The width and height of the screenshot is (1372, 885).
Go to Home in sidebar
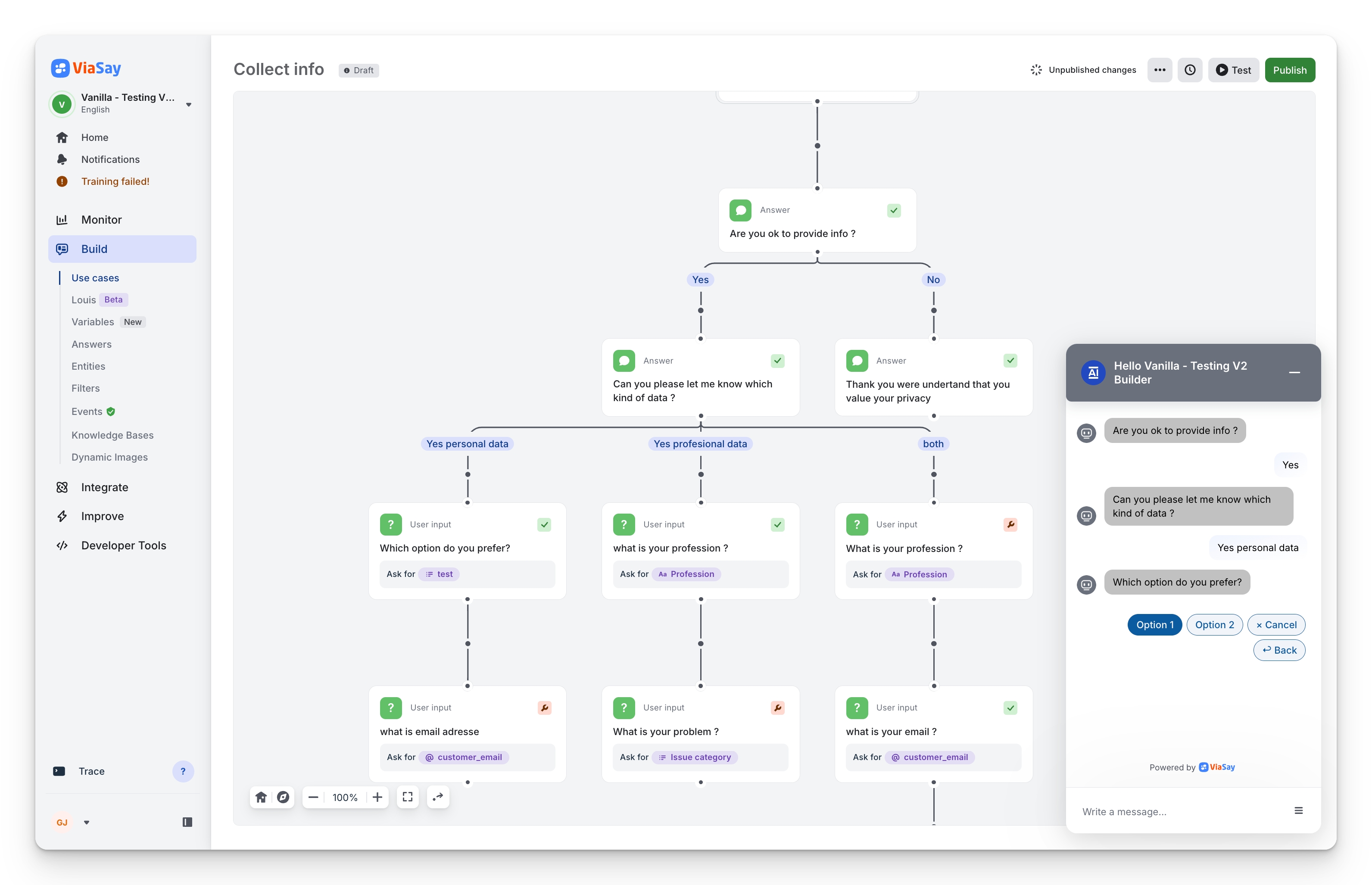[x=94, y=137]
